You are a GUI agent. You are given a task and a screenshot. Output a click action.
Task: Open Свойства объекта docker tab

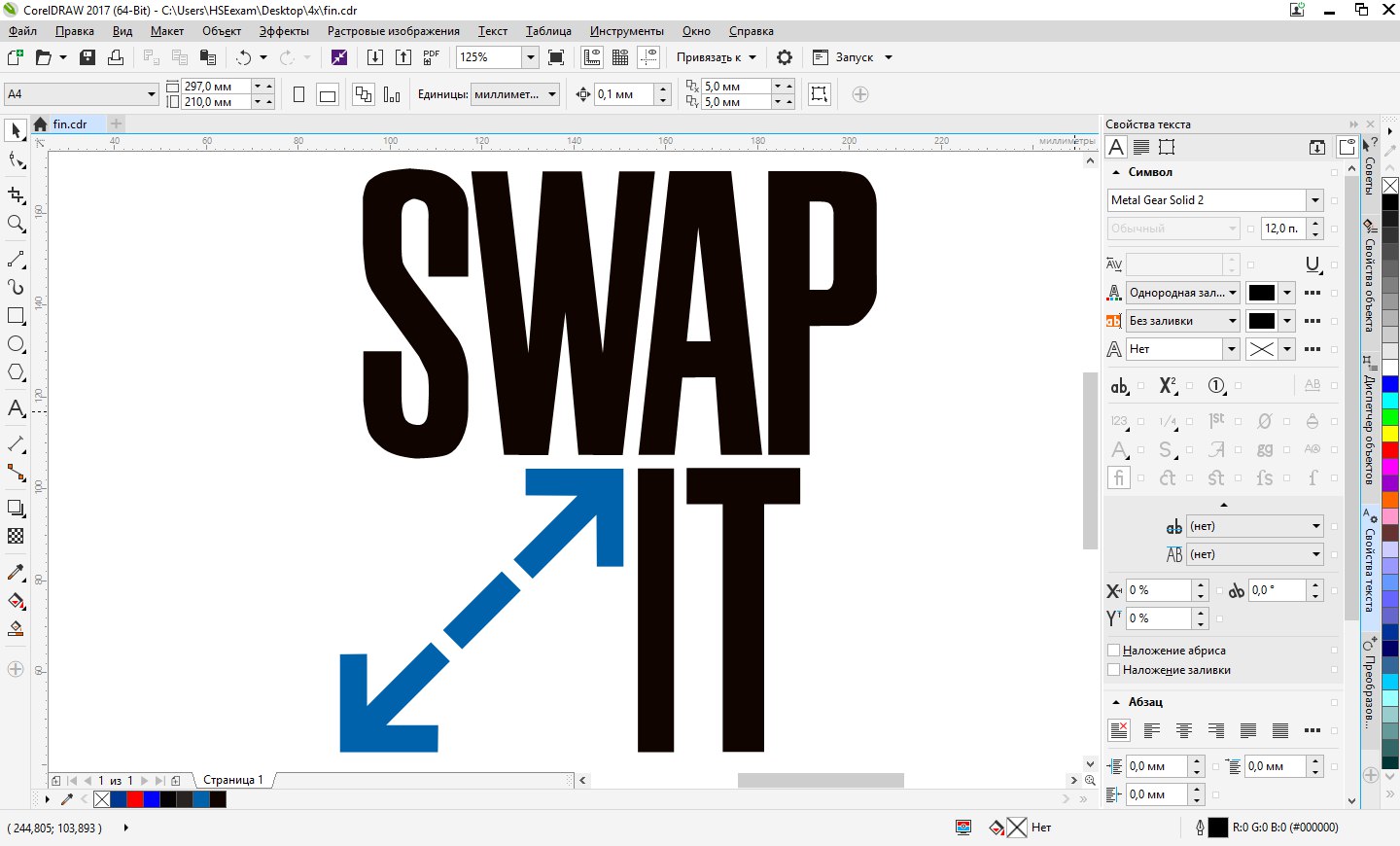[x=1369, y=275]
